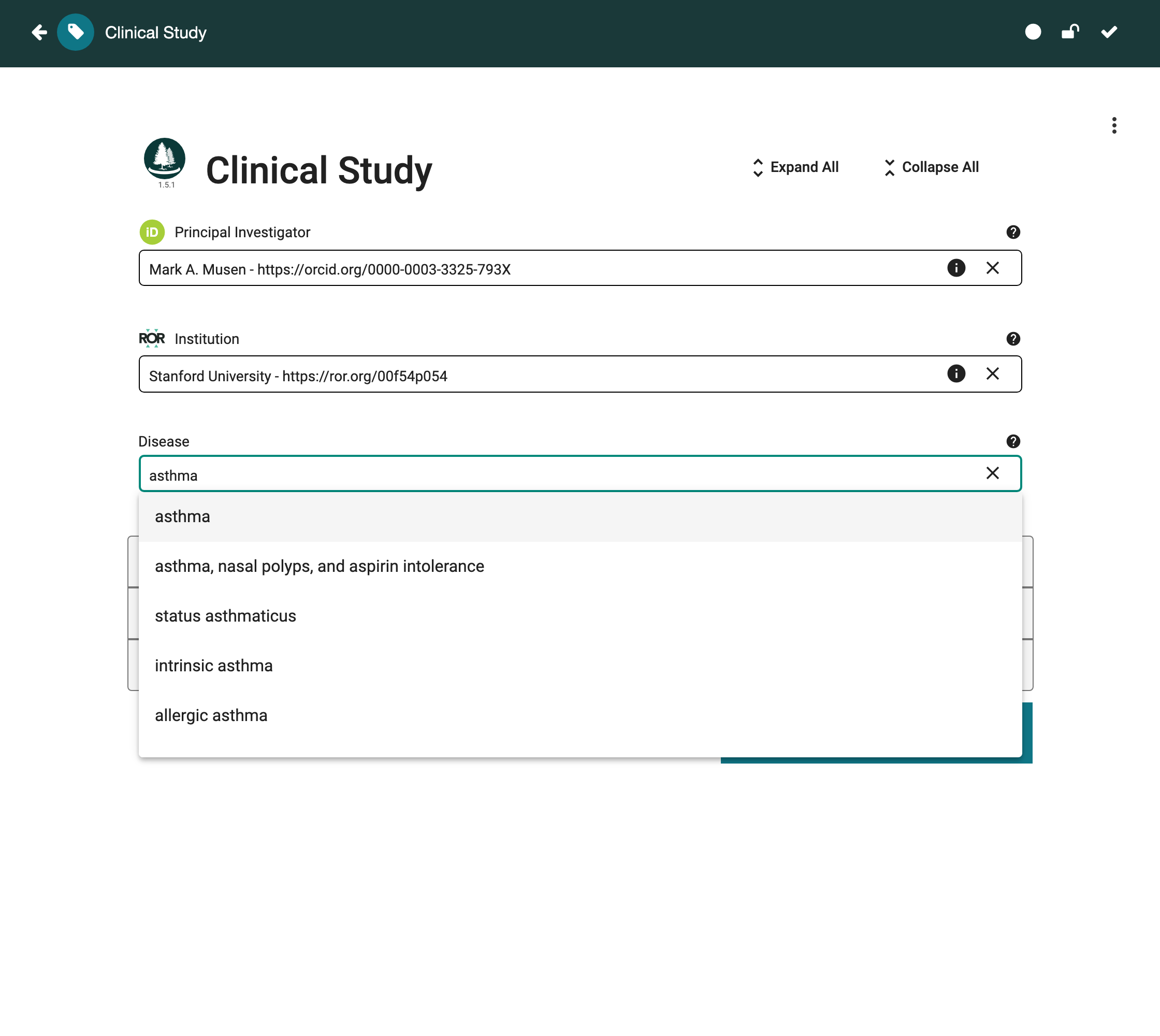
Task: Open help for Institution field
Action: tap(1013, 339)
